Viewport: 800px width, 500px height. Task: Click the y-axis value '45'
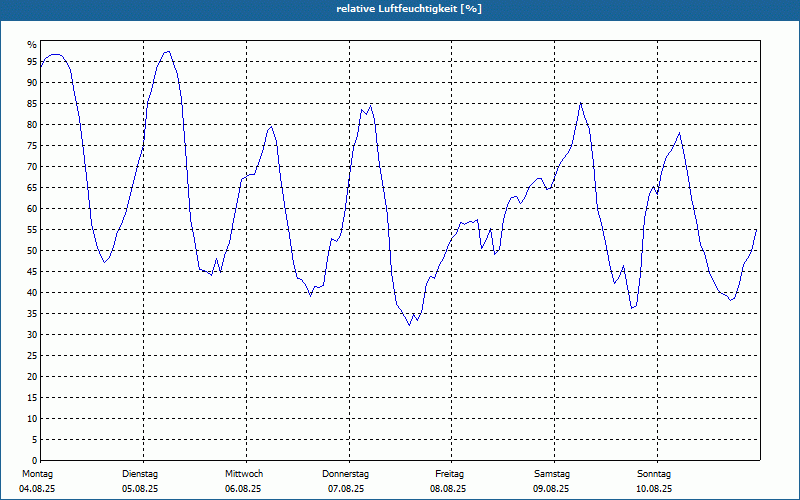coord(32,271)
